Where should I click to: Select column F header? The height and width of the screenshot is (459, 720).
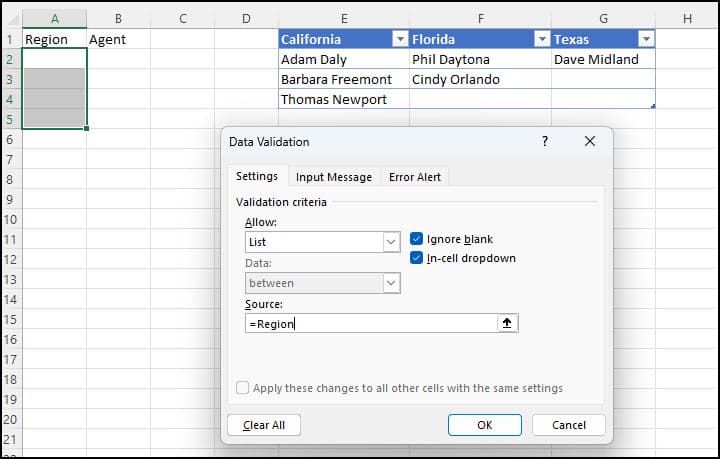pos(480,19)
